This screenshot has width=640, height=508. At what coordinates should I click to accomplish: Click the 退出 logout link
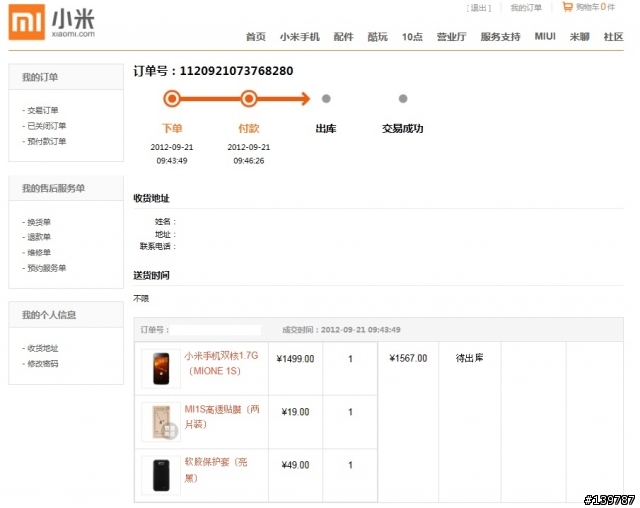point(479,8)
